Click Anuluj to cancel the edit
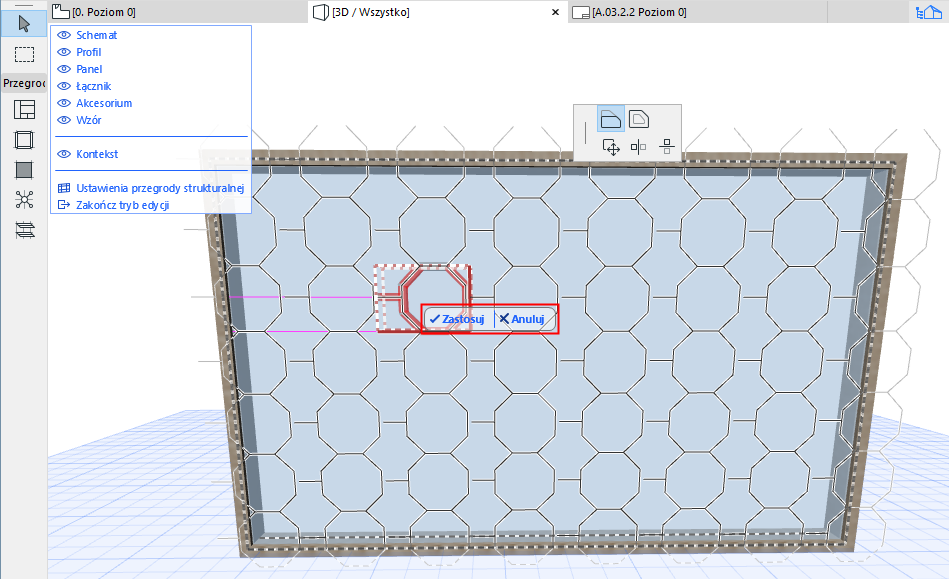The image size is (949, 579). coord(524,318)
